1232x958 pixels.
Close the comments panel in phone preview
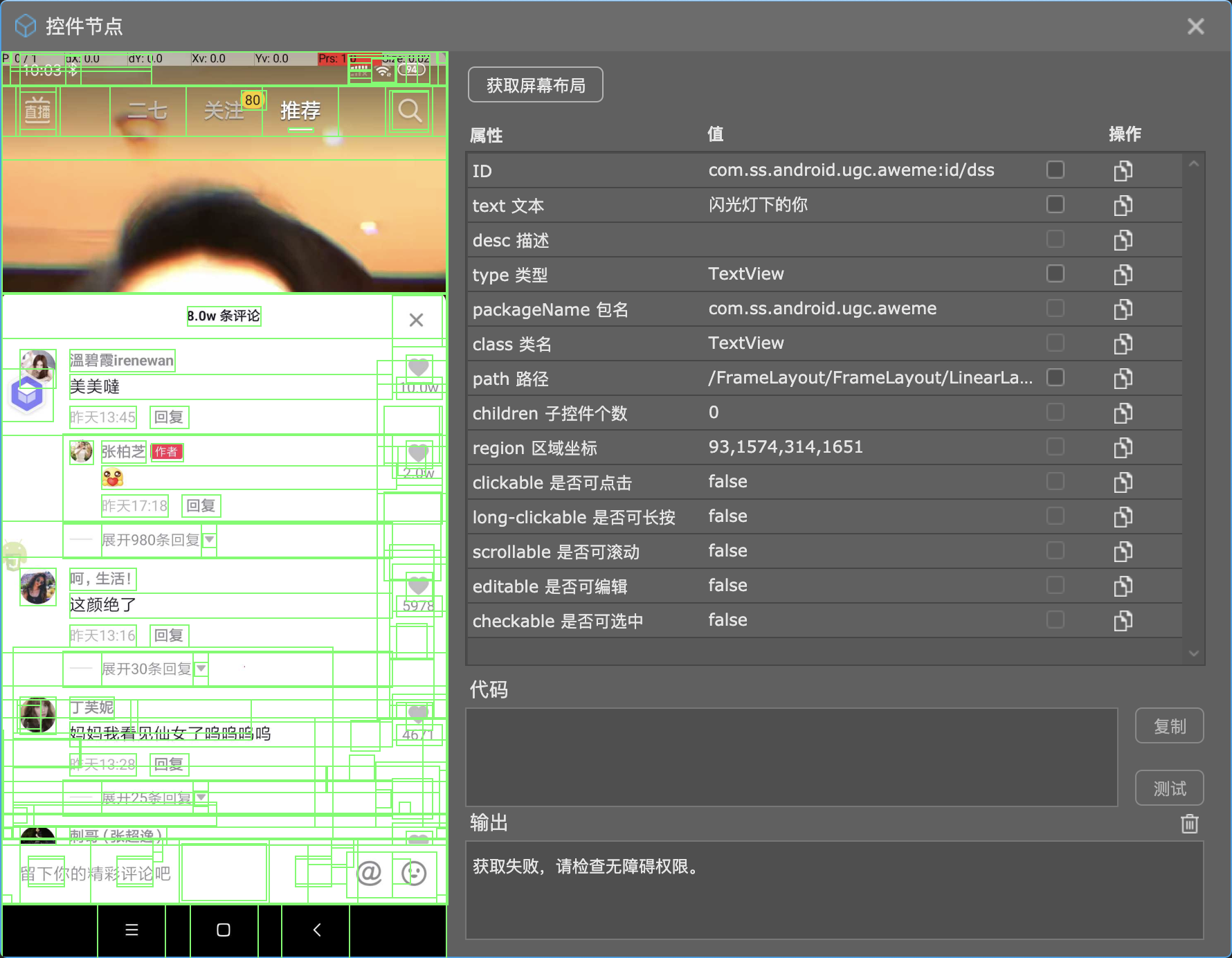[x=416, y=320]
